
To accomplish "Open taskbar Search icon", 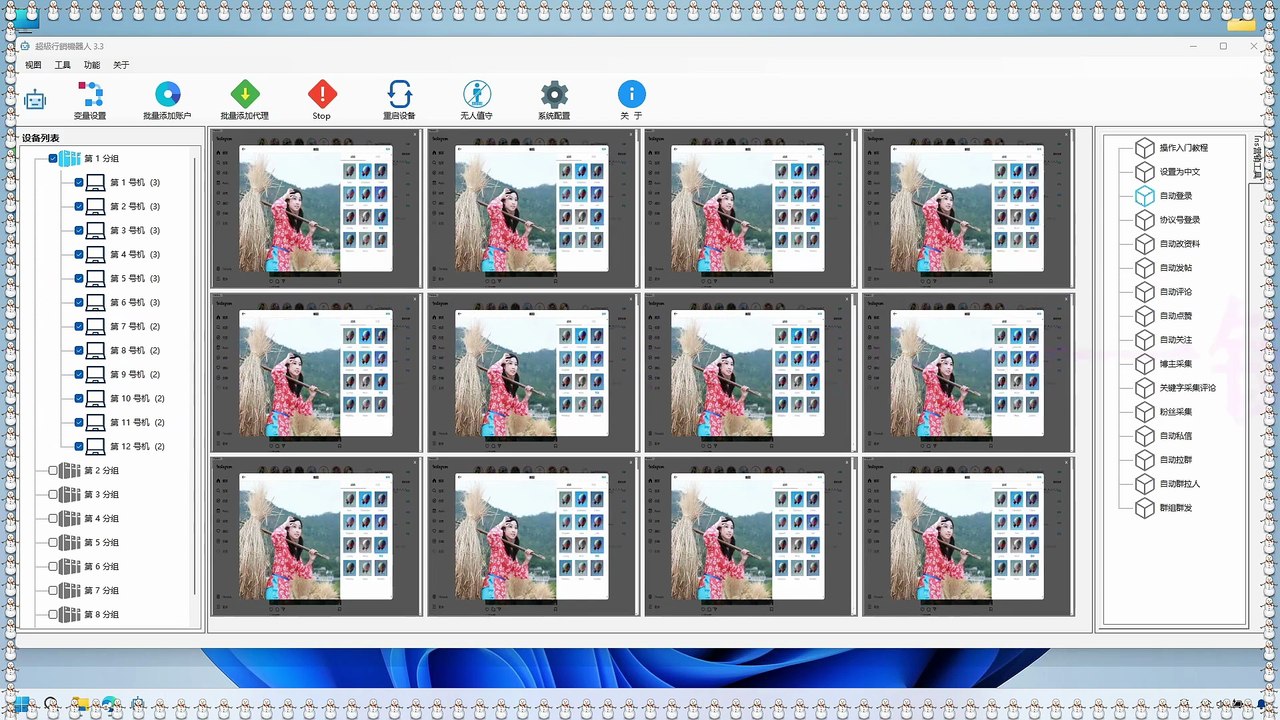I will 50,702.
